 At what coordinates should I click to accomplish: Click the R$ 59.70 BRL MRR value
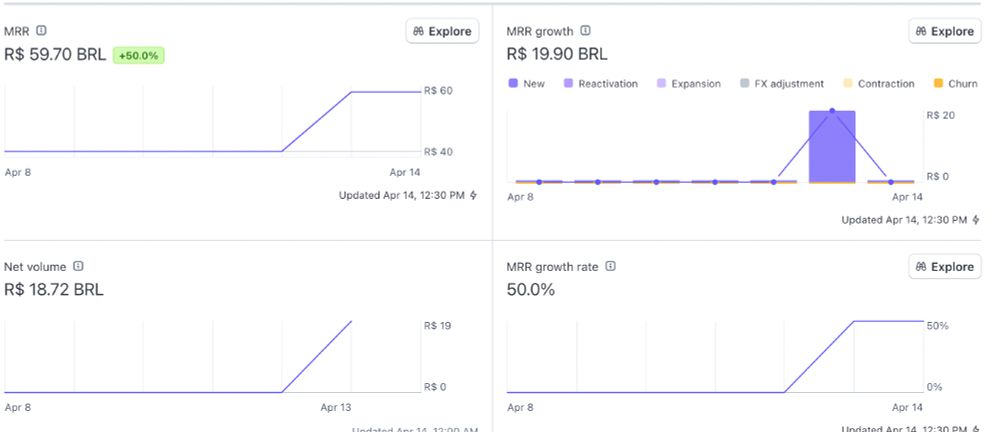[x=55, y=55]
